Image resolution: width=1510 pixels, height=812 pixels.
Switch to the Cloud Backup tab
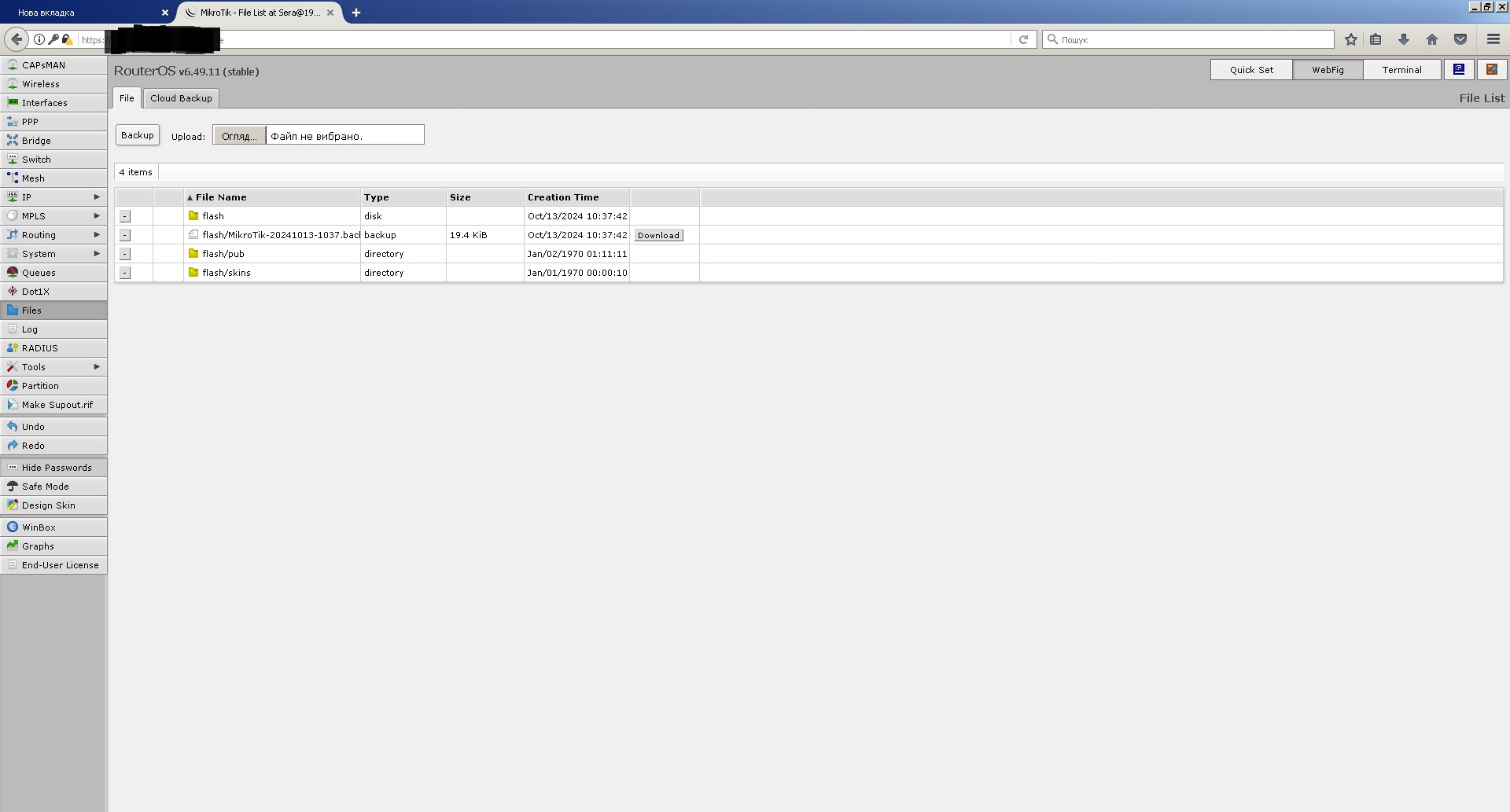[181, 98]
